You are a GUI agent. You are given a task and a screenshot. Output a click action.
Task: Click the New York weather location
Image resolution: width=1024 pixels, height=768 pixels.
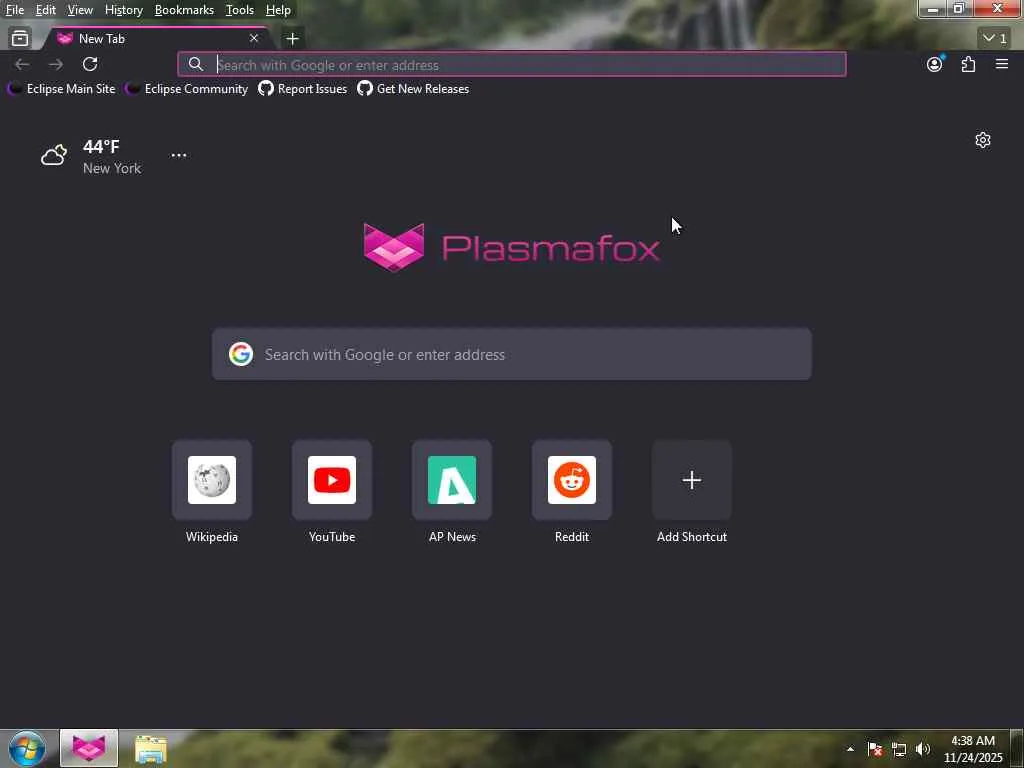click(x=112, y=168)
